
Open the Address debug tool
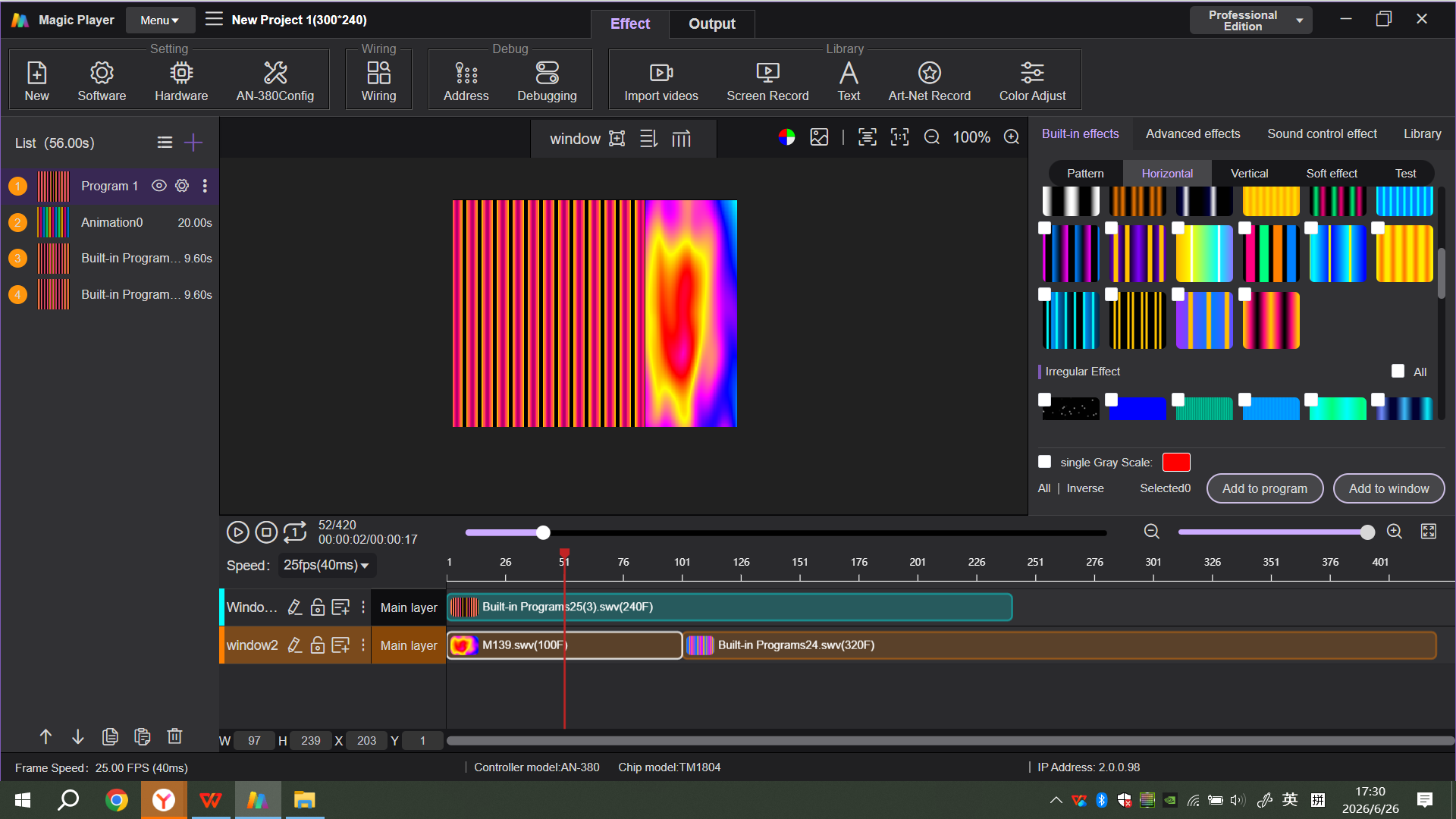click(x=466, y=80)
